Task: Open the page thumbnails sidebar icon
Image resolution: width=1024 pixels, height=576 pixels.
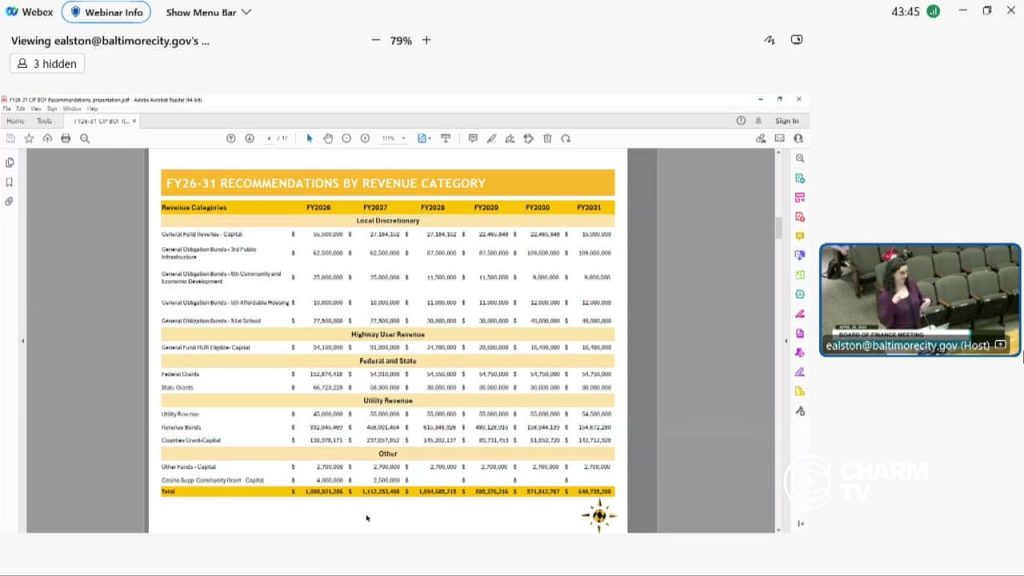Action: (x=10, y=163)
